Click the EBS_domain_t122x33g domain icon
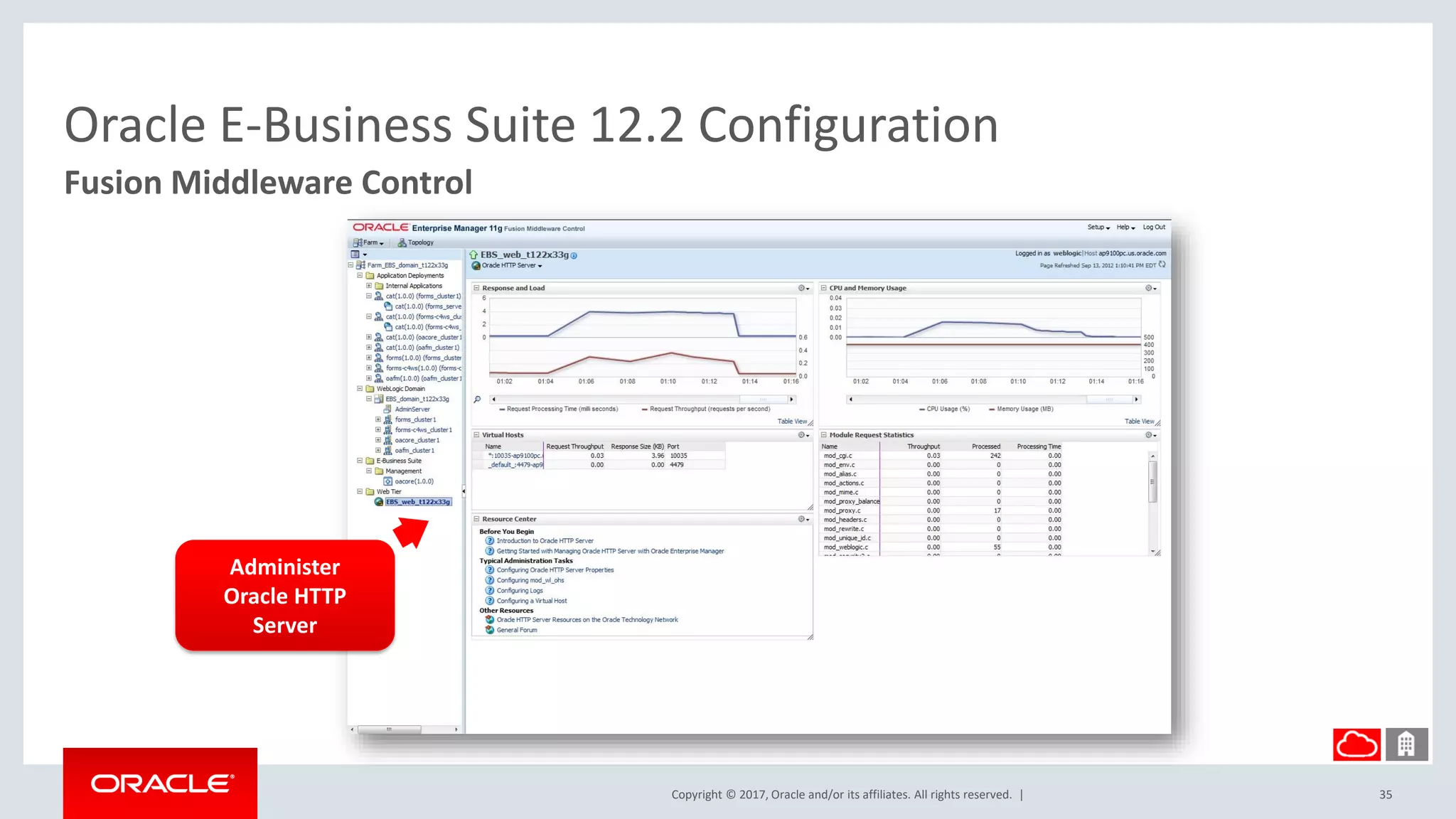The height and width of the screenshot is (819, 1456). point(379,399)
